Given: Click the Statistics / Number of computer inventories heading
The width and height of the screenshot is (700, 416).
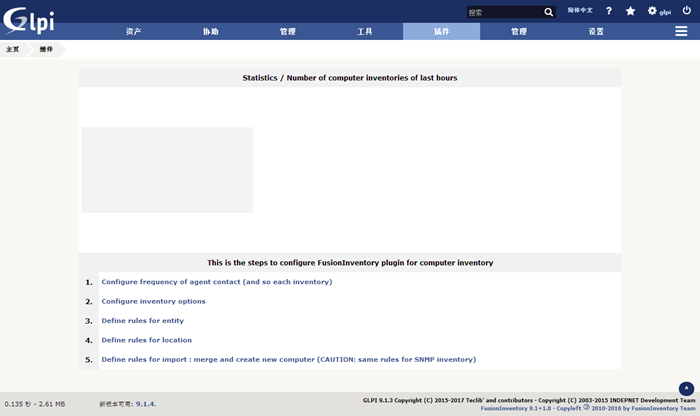Looking at the screenshot, I should pos(350,78).
